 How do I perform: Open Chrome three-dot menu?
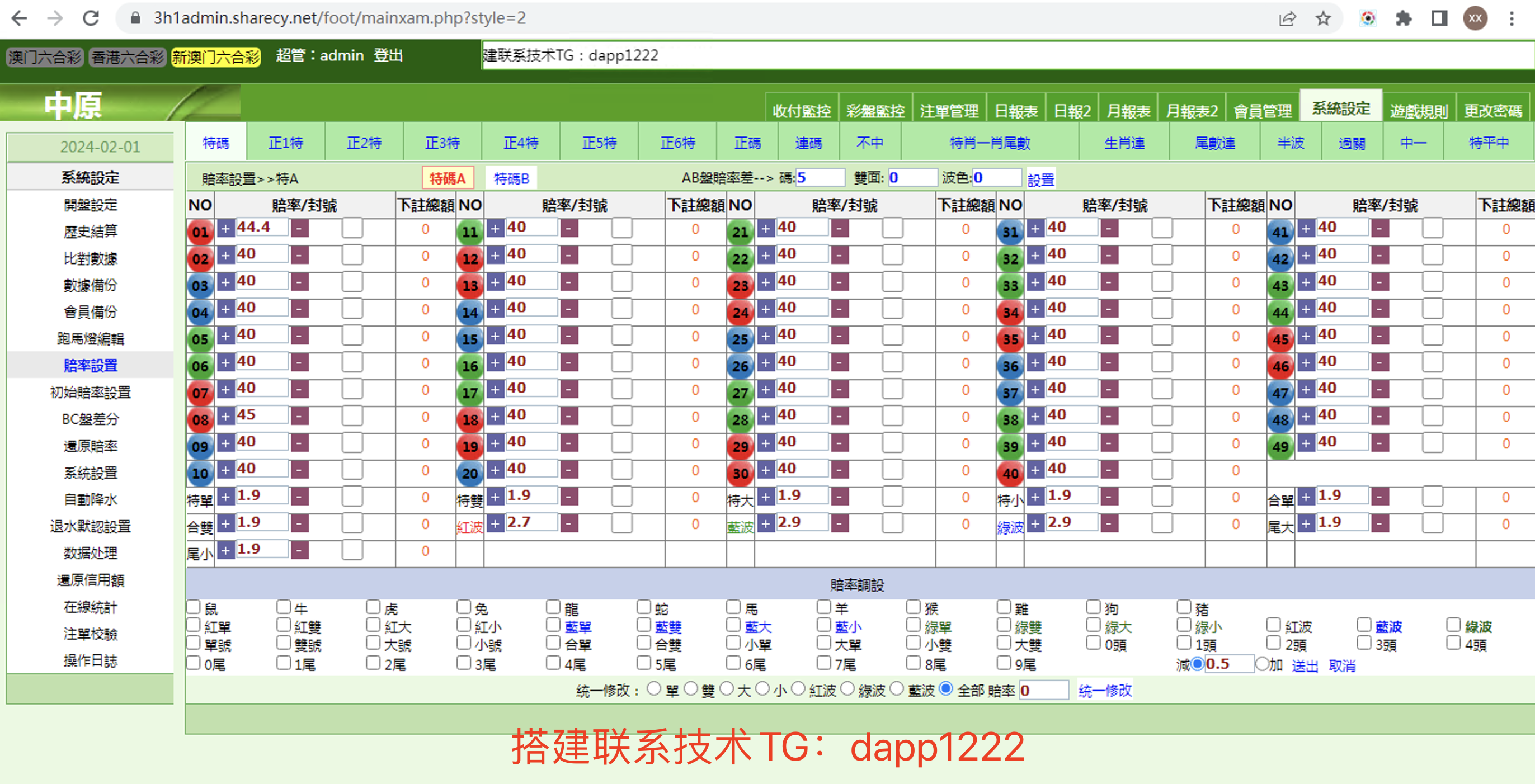point(1511,18)
